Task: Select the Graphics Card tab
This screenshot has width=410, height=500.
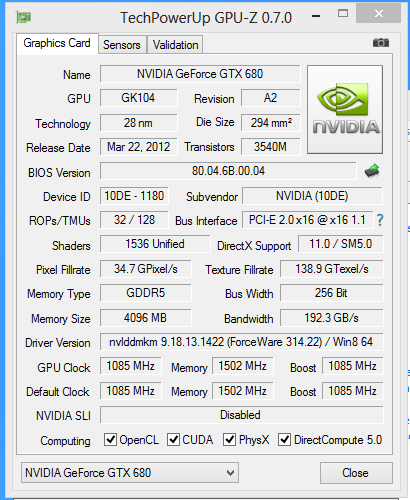Action: coord(57,43)
